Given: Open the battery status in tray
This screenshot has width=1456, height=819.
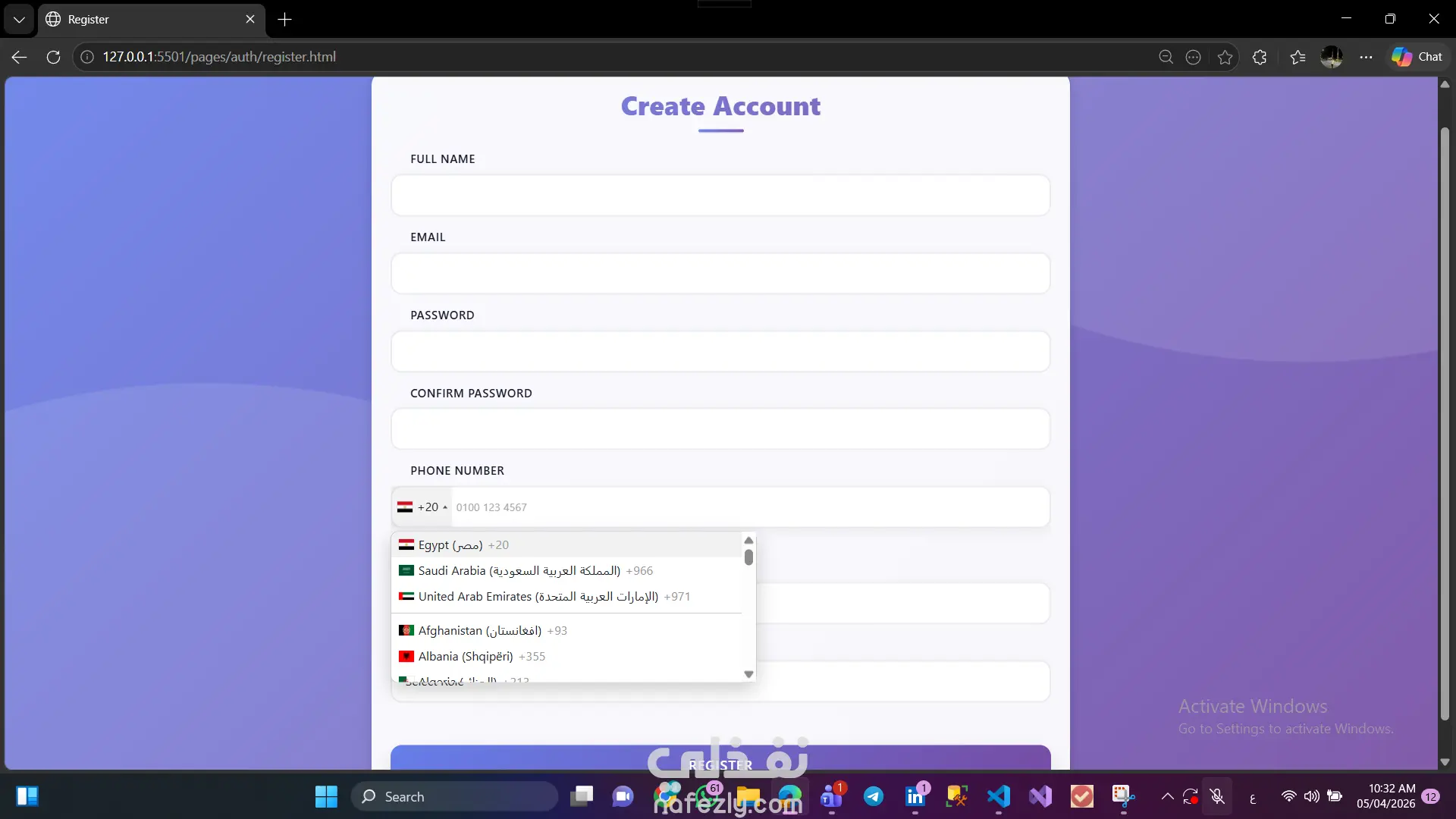Looking at the screenshot, I should pos(1335,796).
